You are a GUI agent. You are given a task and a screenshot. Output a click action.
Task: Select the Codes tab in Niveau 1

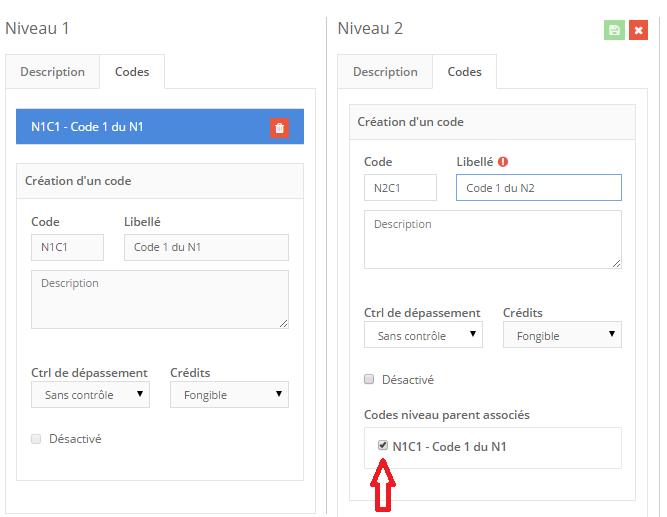132,72
